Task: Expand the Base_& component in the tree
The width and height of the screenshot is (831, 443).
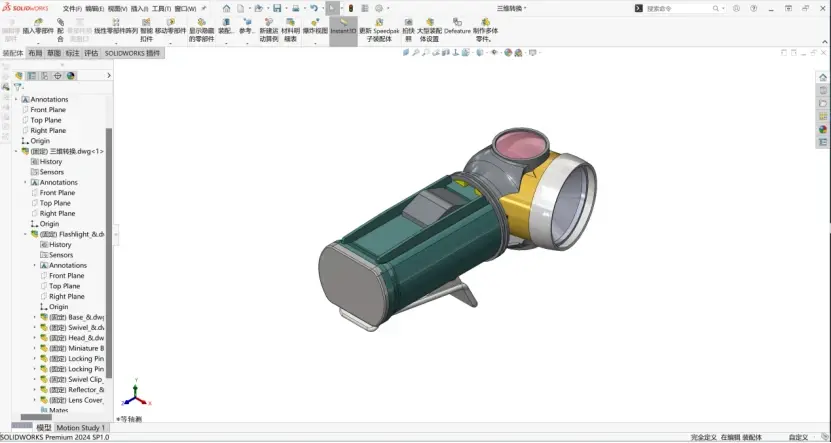Action: click(x=35, y=317)
